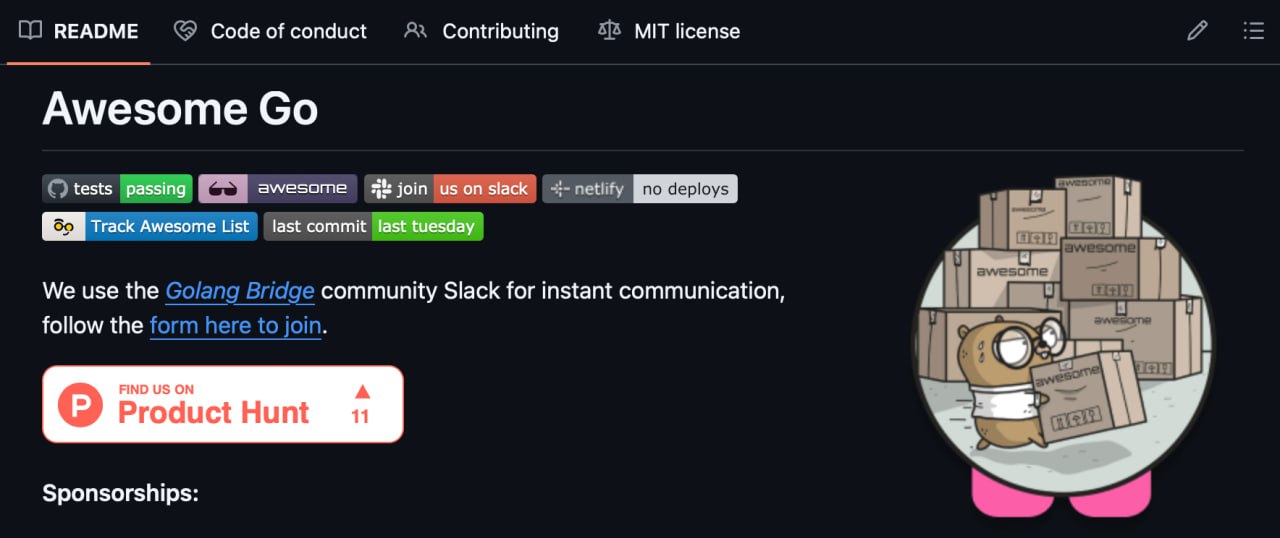
Task: Open the README outline list icon
Action: [x=1253, y=31]
